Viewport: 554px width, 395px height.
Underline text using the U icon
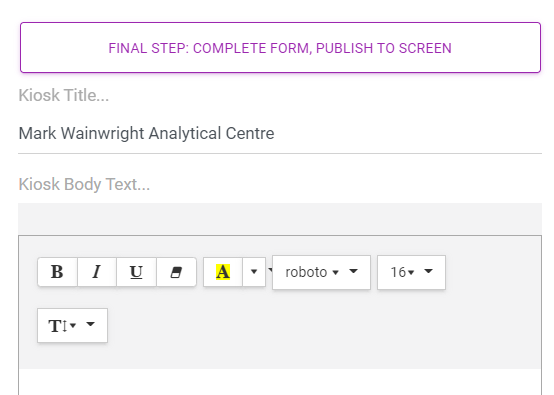coord(136,272)
